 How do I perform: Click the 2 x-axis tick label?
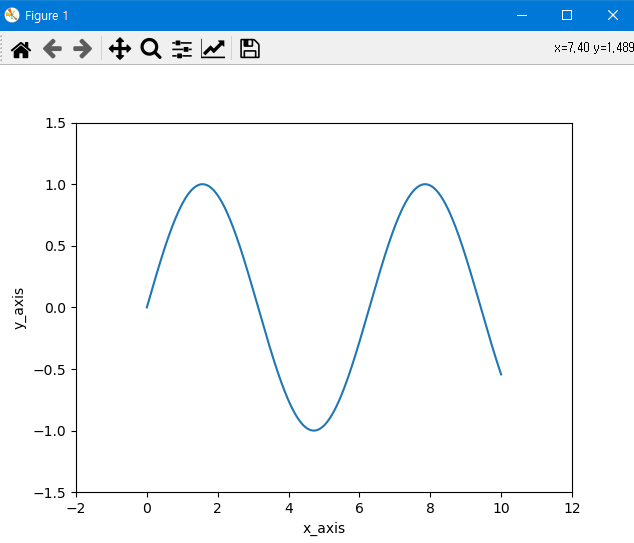point(218,508)
